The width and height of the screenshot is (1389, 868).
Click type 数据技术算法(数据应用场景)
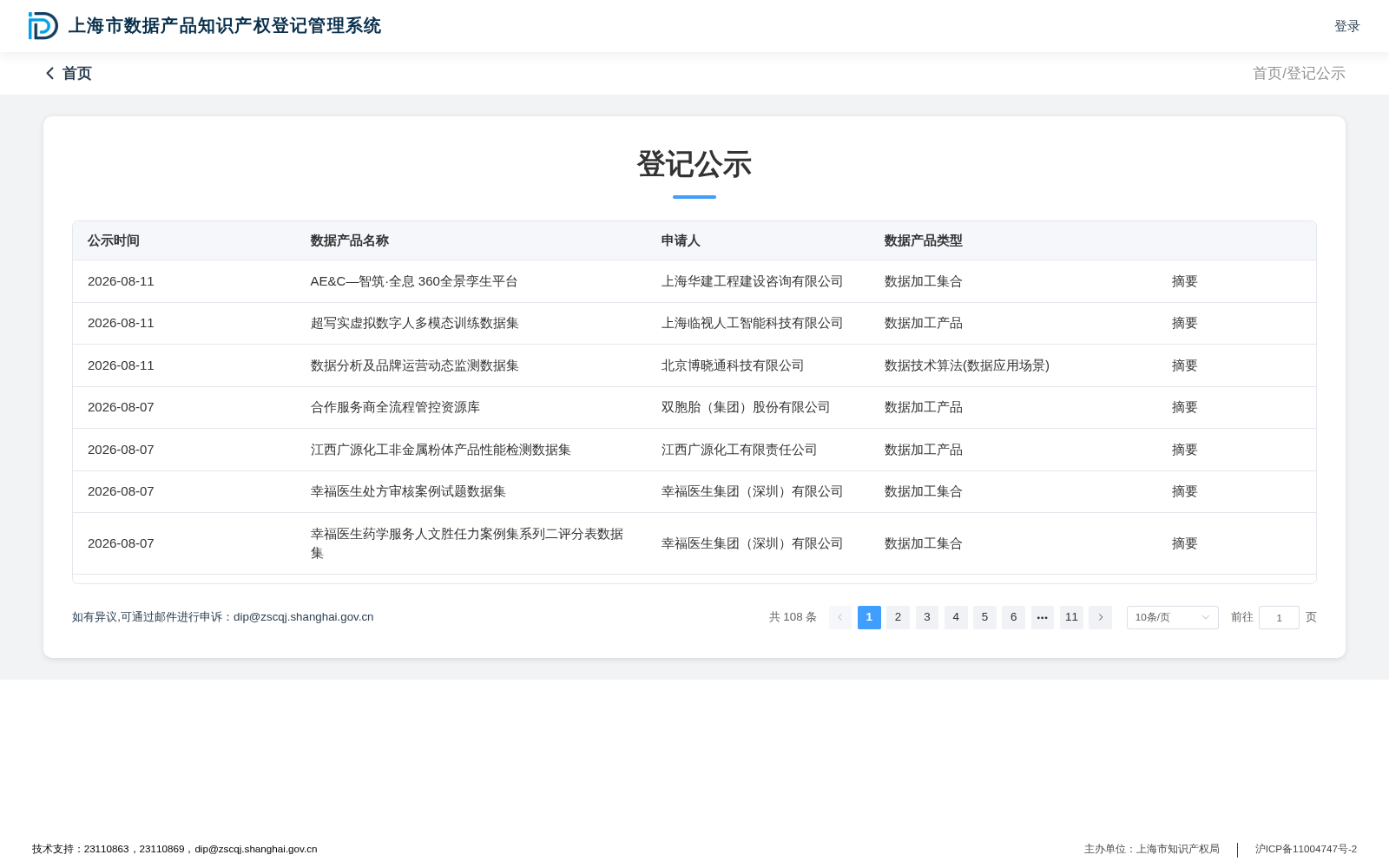(x=967, y=365)
